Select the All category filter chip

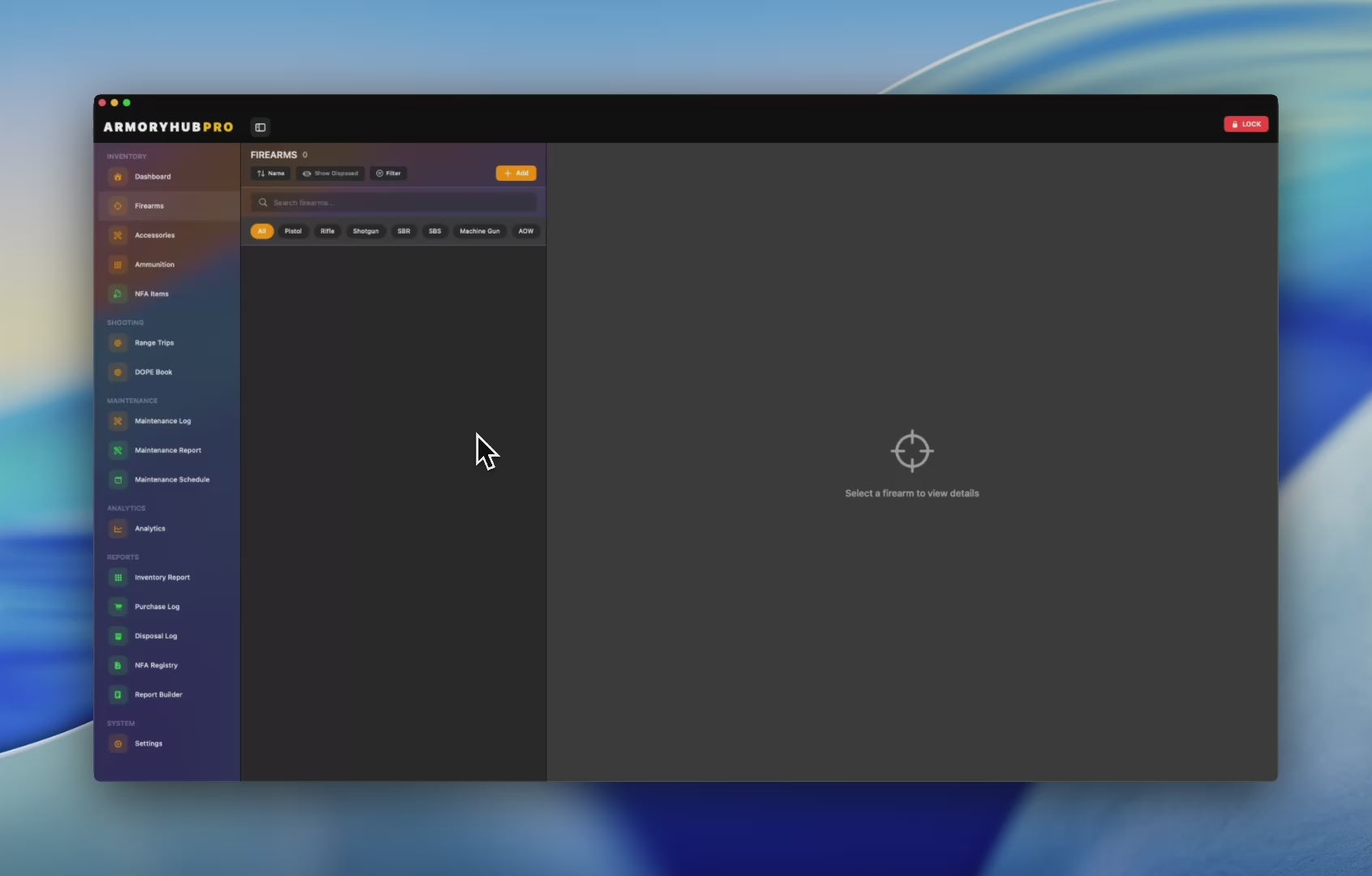coord(261,231)
